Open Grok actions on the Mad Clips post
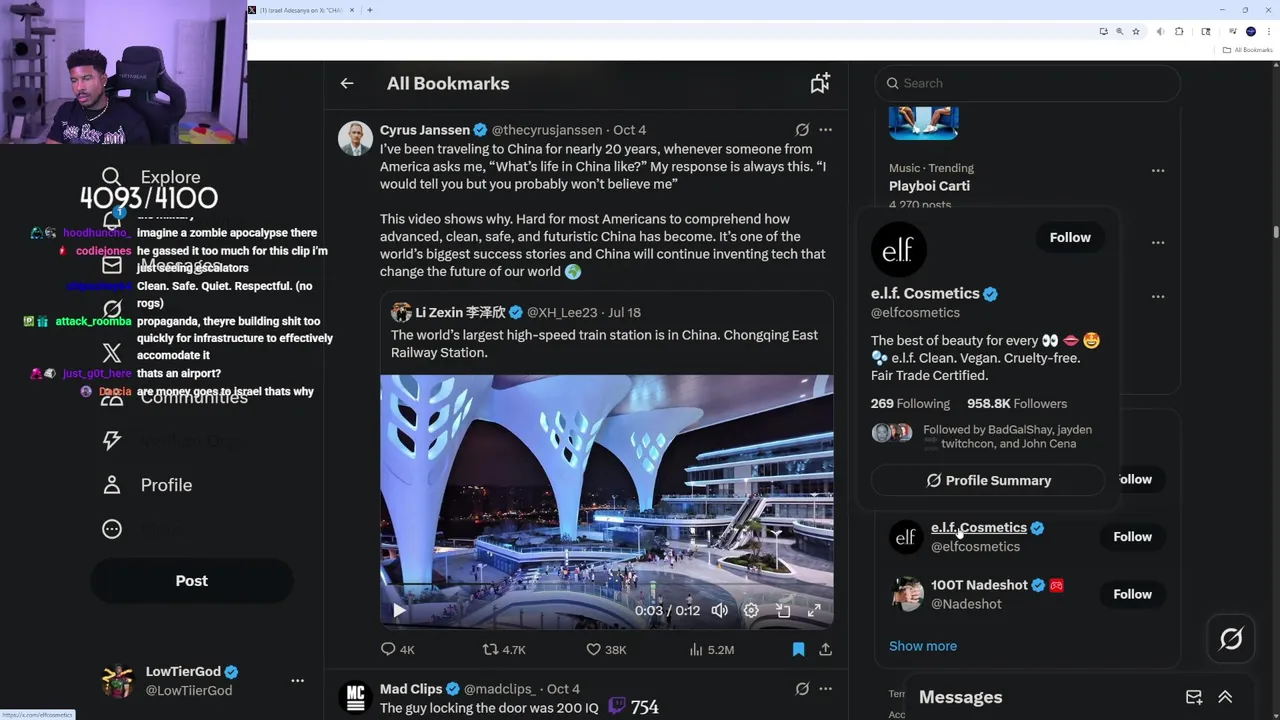1280x720 pixels. pos(802,689)
